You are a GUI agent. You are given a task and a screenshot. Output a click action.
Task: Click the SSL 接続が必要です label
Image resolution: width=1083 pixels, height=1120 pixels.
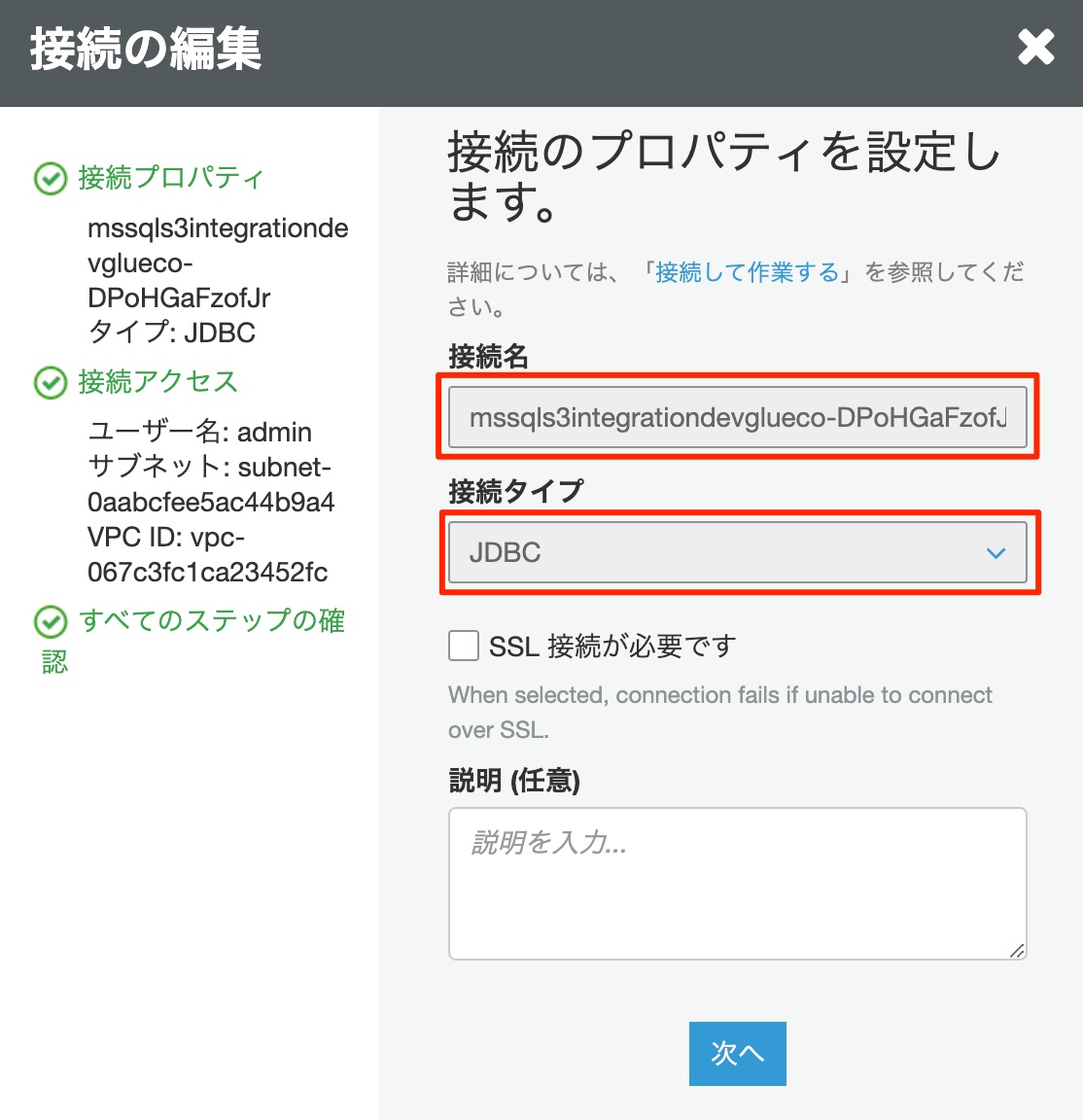click(612, 647)
